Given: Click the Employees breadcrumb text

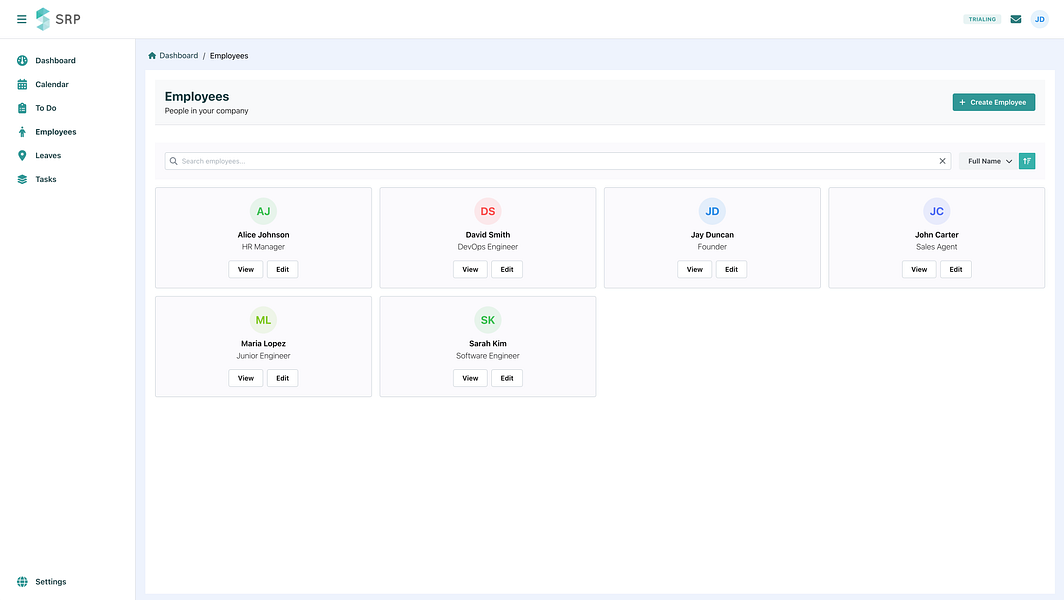Looking at the screenshot, I should pyautogui.click(x=229, y=56).
